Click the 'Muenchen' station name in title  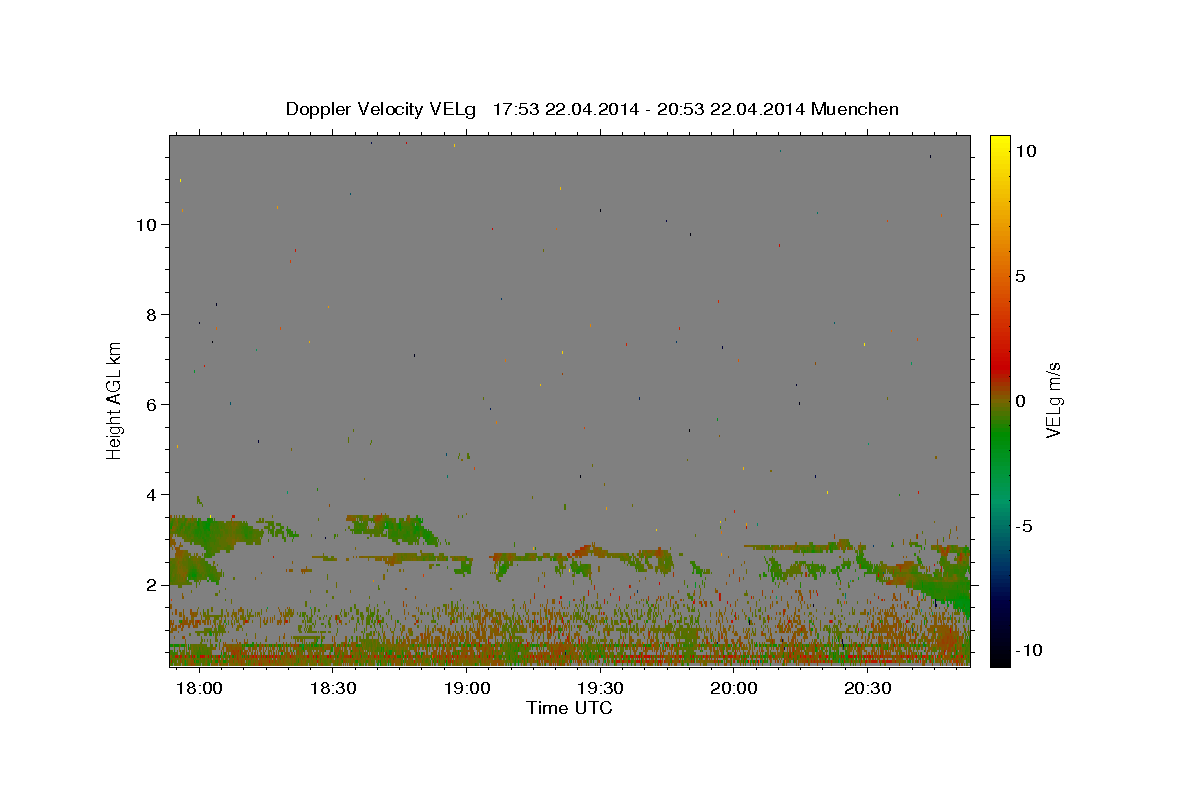[855, 110]
